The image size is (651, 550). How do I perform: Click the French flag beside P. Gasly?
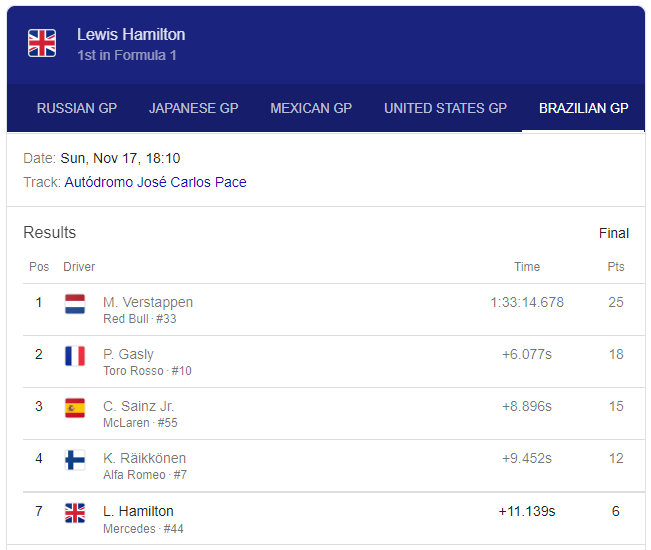(75, 355)
